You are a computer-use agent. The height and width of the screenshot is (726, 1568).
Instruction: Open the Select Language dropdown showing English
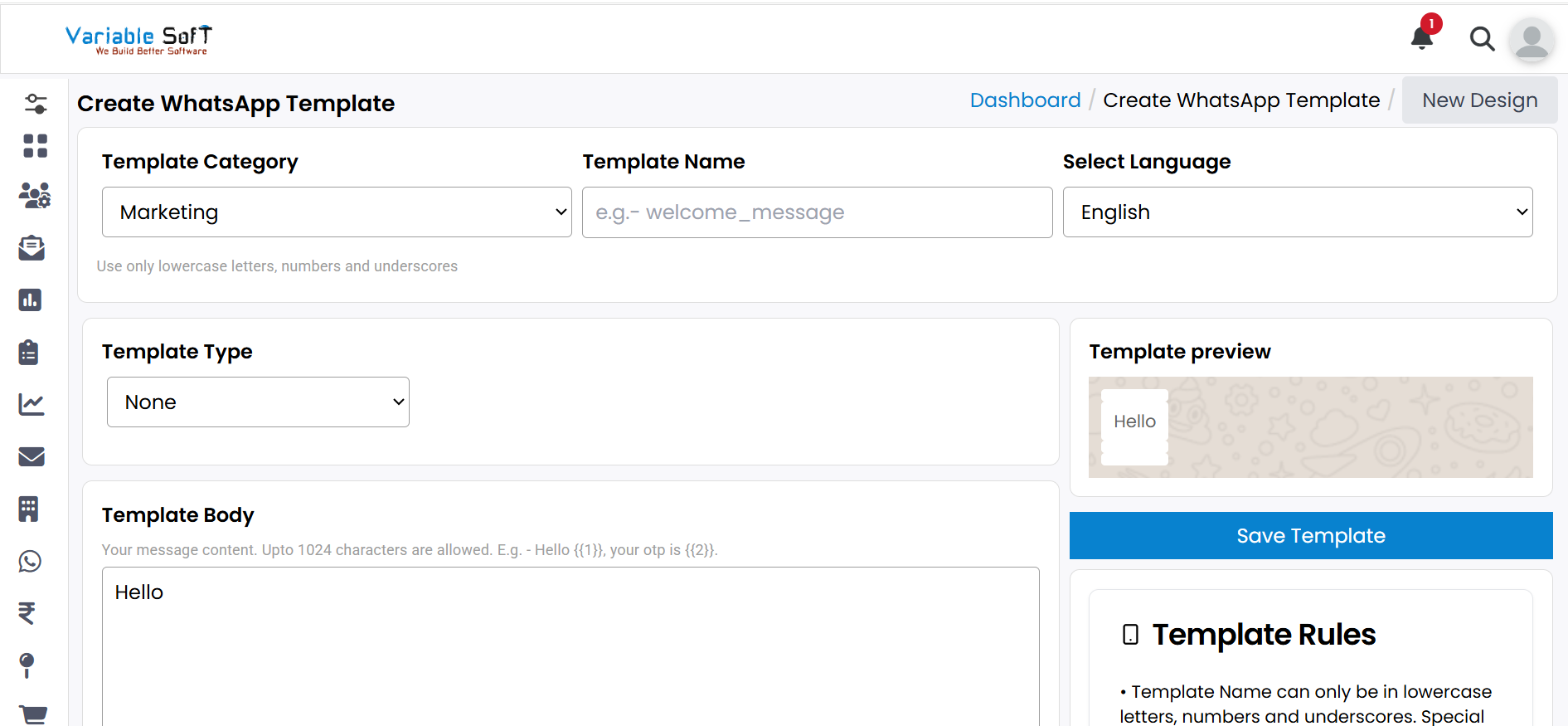coord(1298,212)
